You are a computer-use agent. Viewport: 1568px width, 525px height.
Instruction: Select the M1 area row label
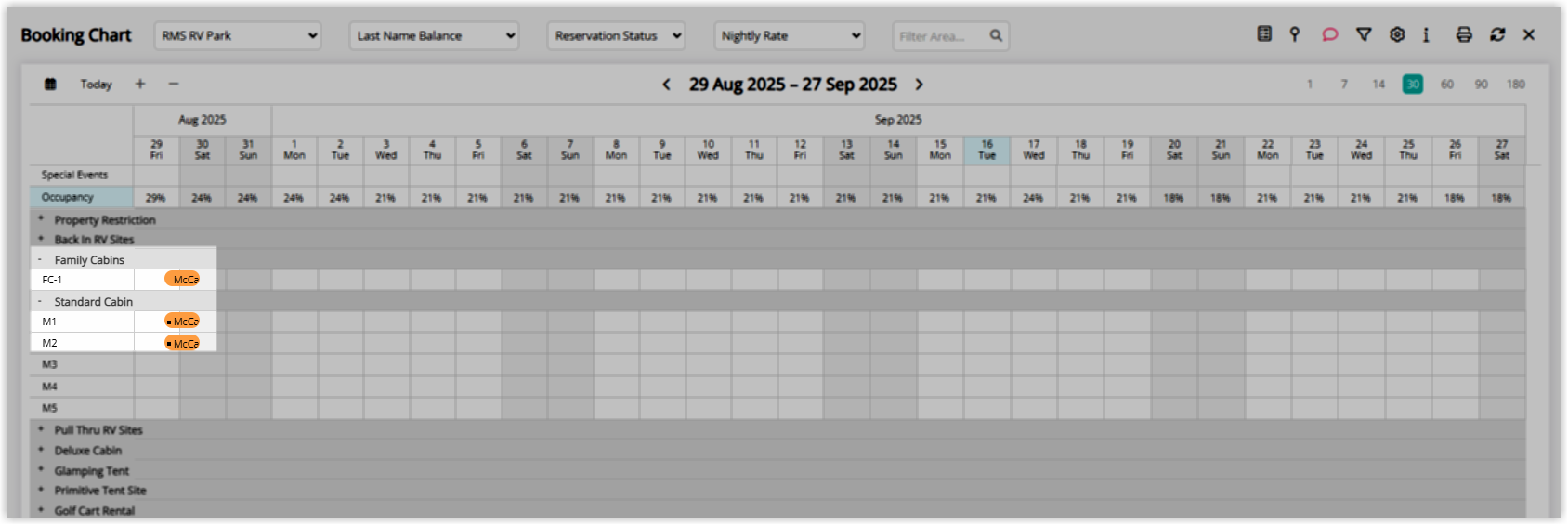(83, 322)
